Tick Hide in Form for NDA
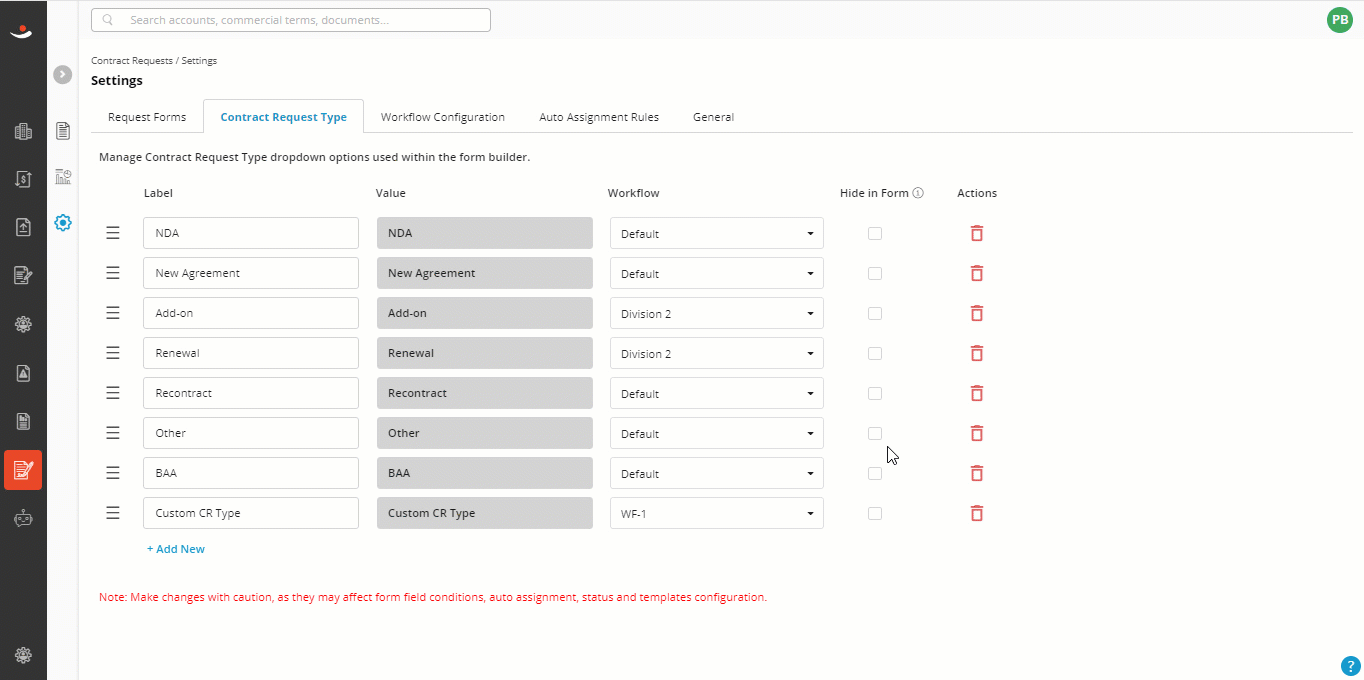Screen dimensions: 1364x680 875,233
